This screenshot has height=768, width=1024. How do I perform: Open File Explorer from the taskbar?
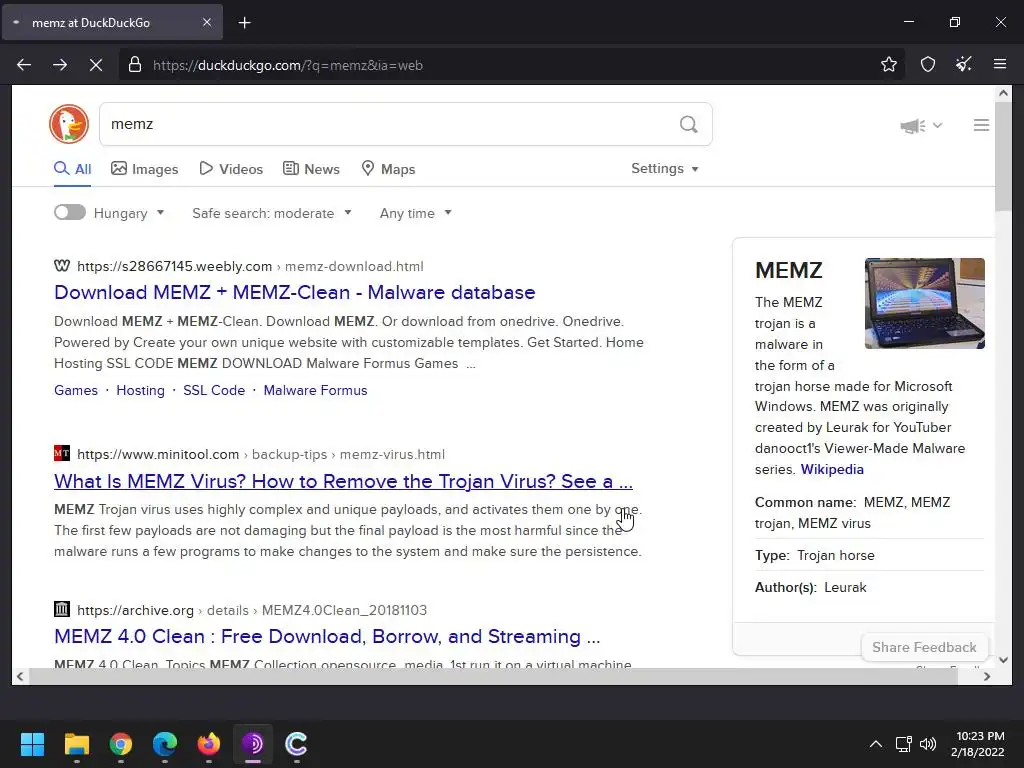tap(76, 744)
